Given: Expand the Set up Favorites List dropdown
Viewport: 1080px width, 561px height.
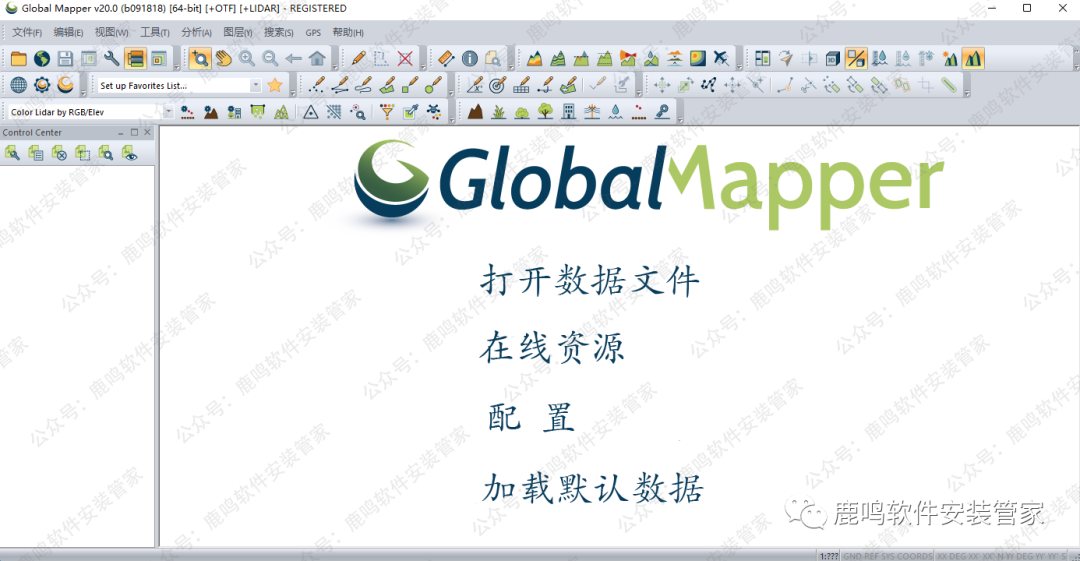Looking at the screenshot, I should 255,86.
